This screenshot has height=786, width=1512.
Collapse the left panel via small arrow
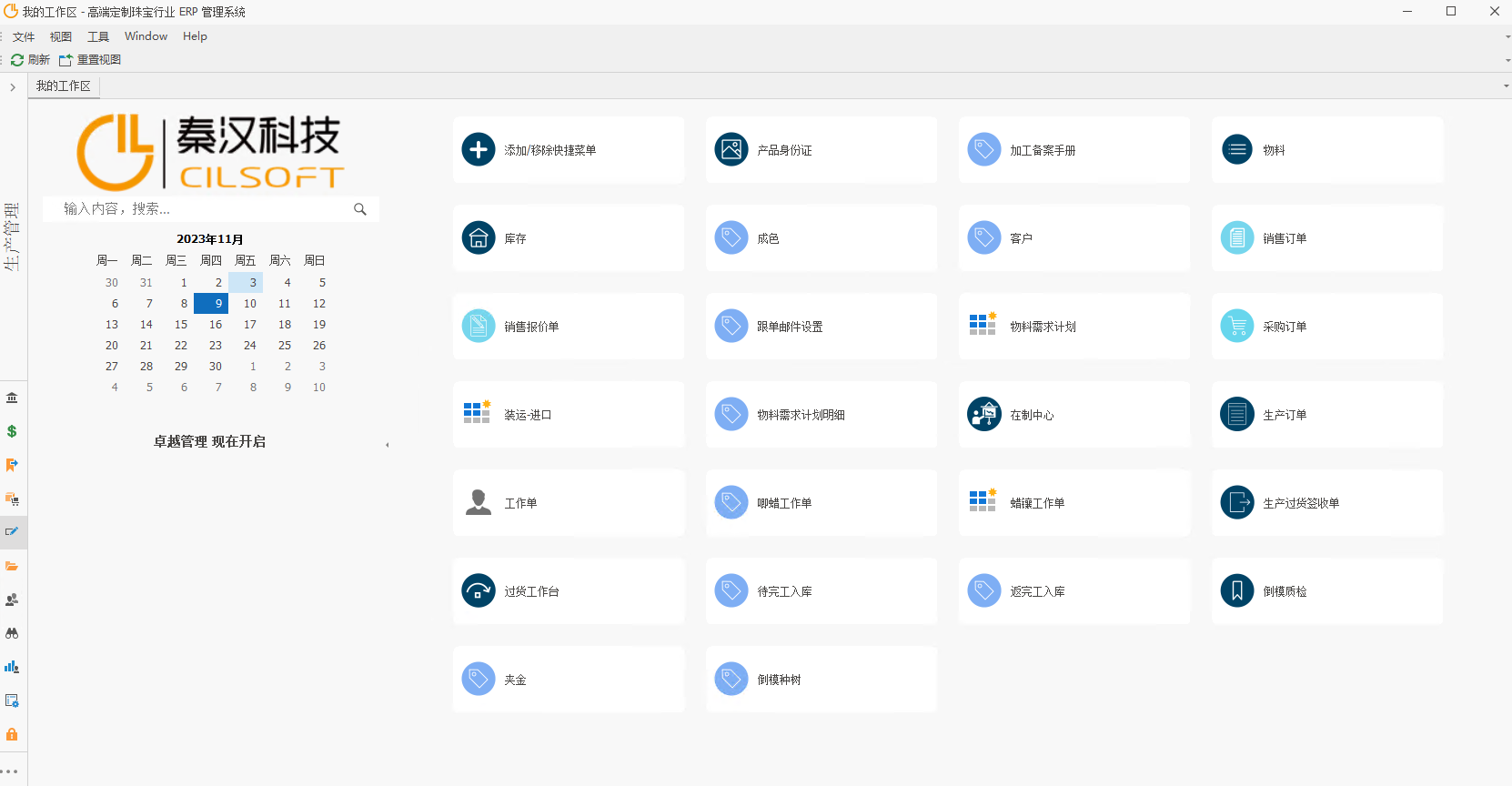pyautogui.click(x=388, y=445)
